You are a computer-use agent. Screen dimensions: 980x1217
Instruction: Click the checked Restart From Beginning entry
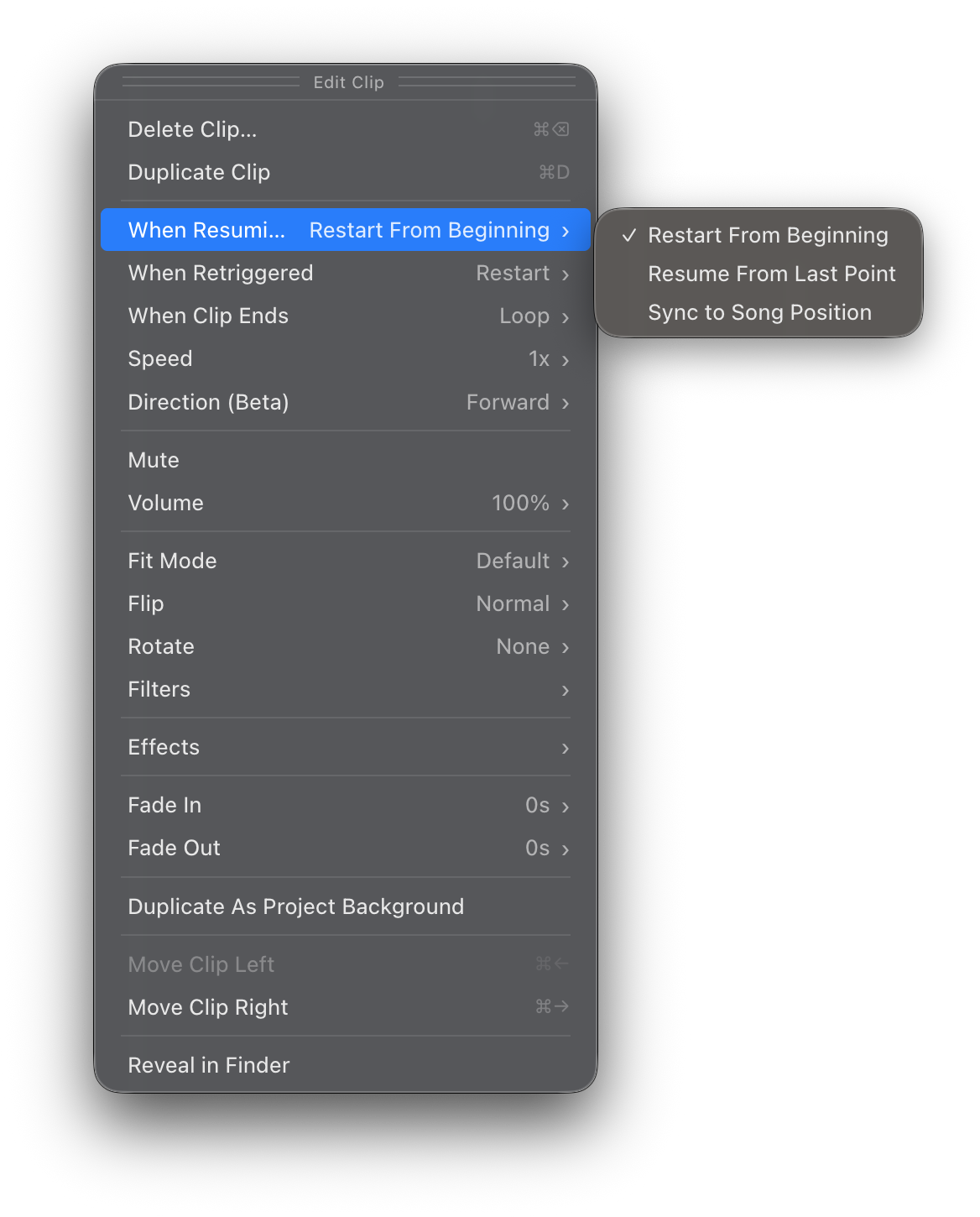pyautogui.click(x=767, y=235)
